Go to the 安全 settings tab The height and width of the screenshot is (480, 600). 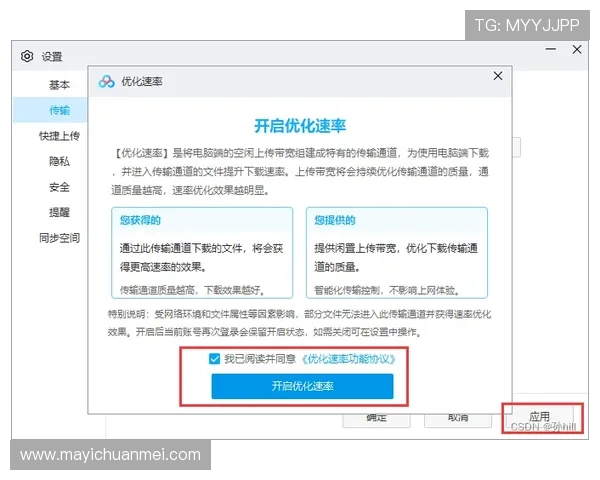[x=59, y=187]
